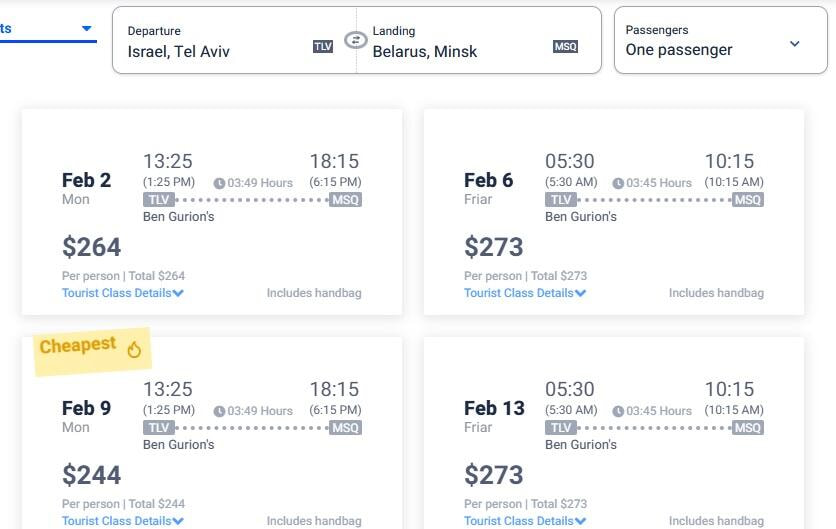The width and height of the screenshot is (836, 529).
Task: Expand Tourist Class Details for Feb 13
Action: pos(525,521)
